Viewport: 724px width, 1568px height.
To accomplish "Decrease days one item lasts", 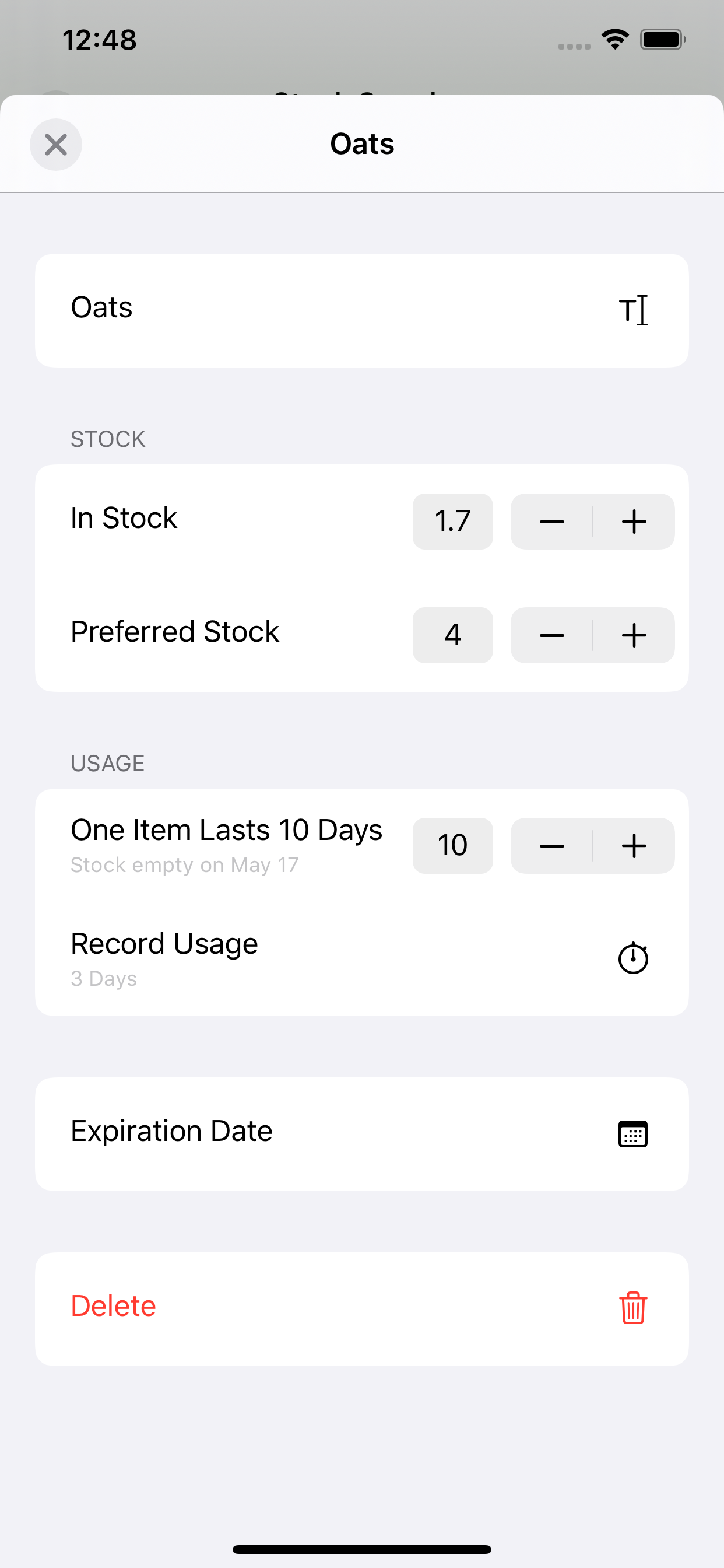I will pos(552,846).
